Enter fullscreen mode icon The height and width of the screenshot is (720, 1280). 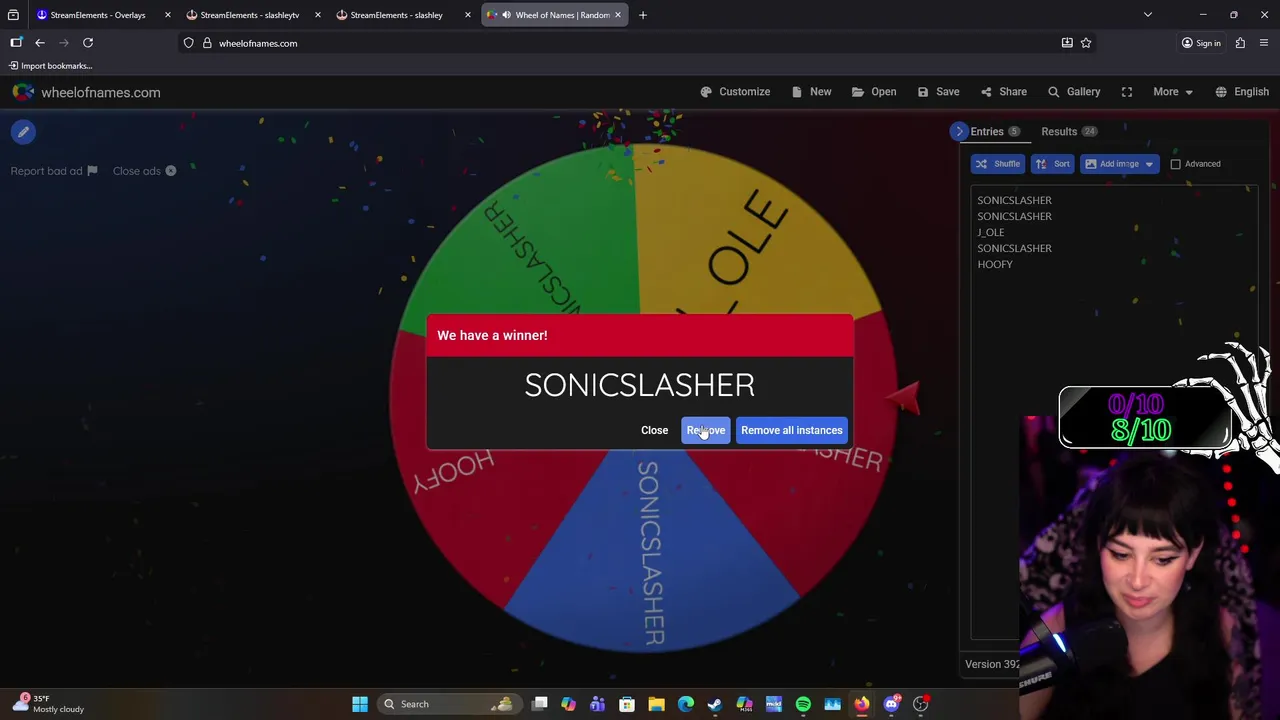click(1127, 92)
